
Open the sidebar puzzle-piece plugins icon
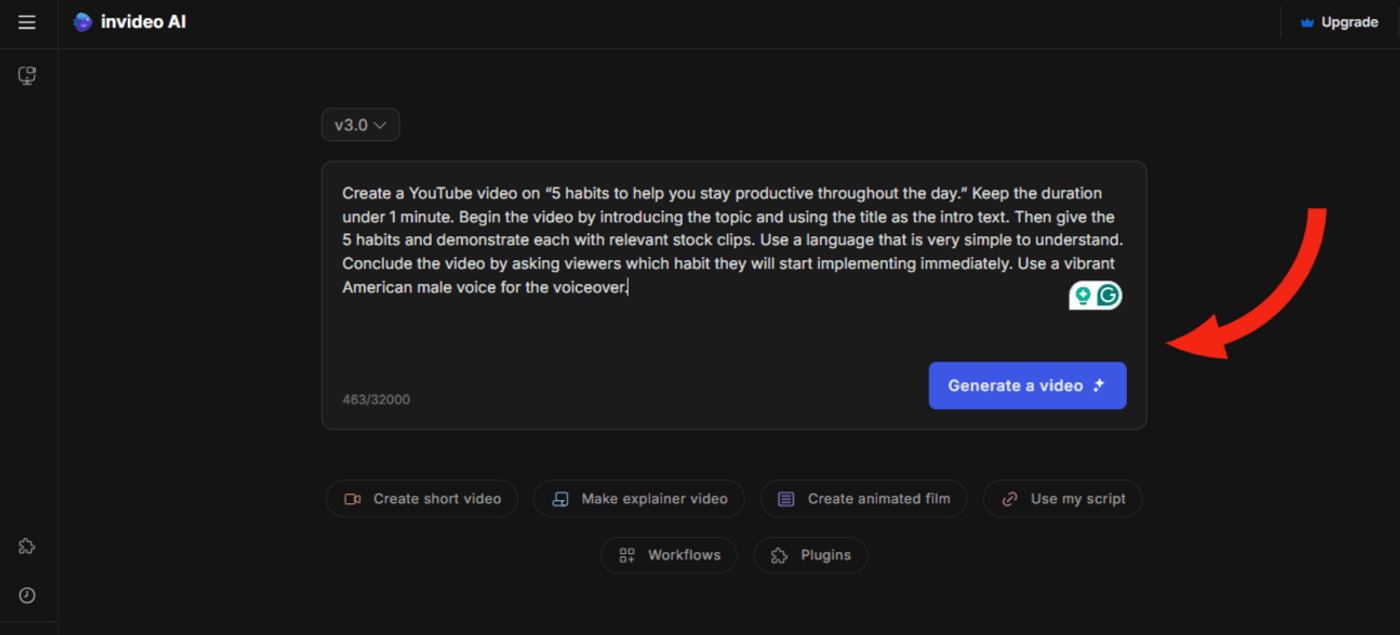[27, 546]
